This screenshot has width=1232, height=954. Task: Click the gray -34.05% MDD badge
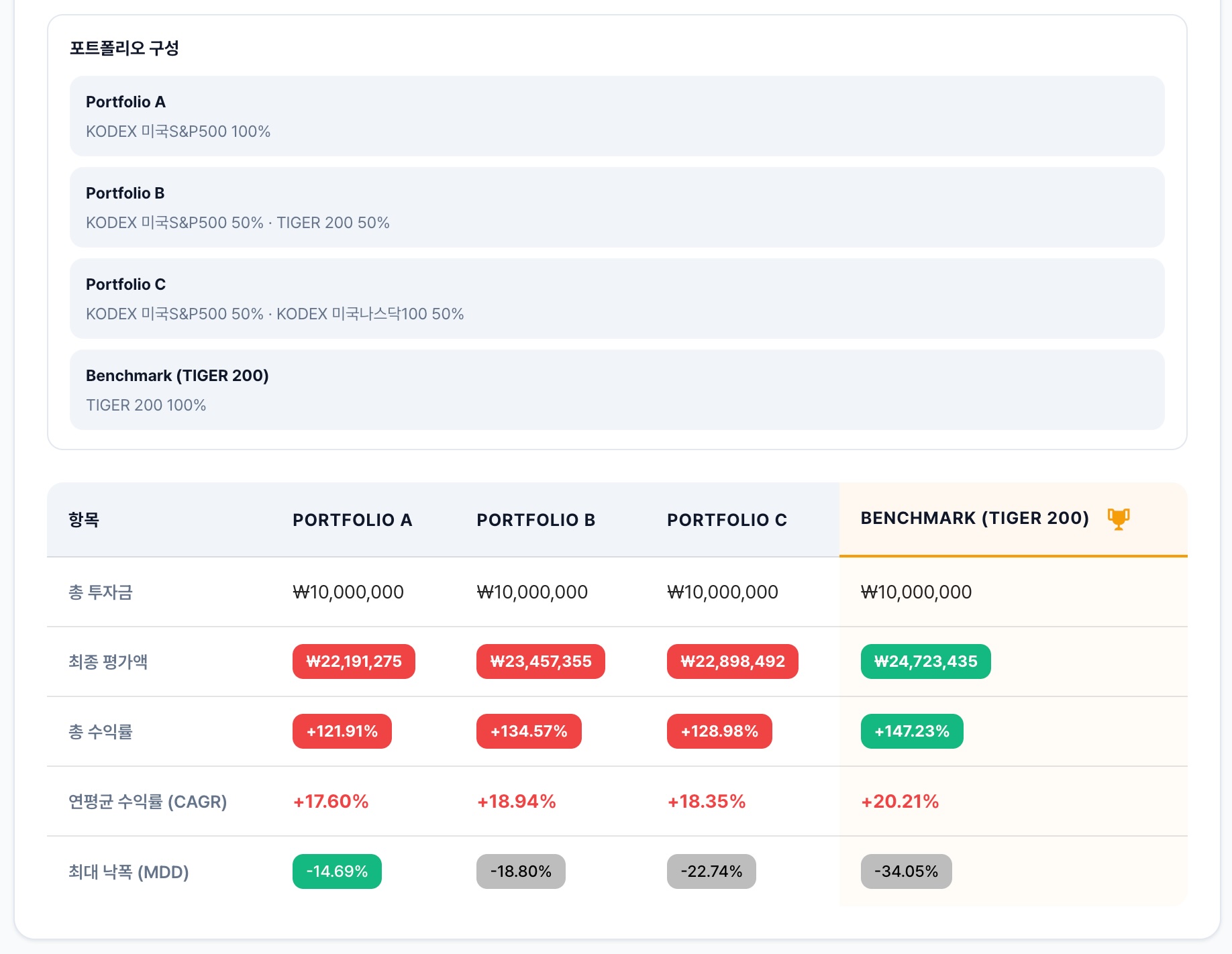point(906,871)
